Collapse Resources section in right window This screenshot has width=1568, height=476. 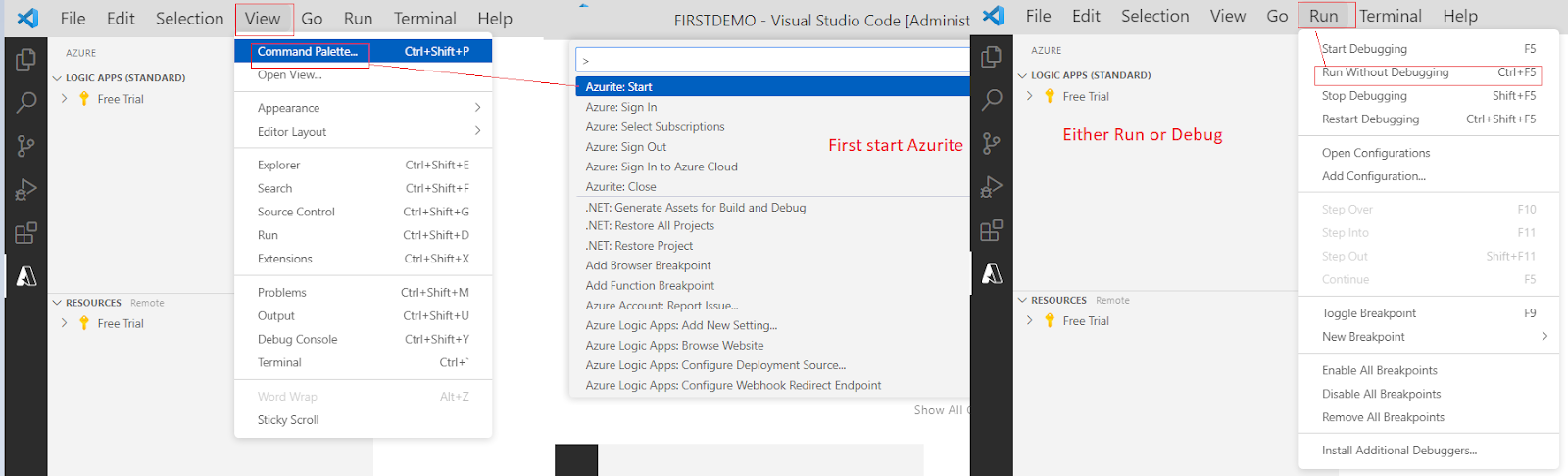(1022, 300)
